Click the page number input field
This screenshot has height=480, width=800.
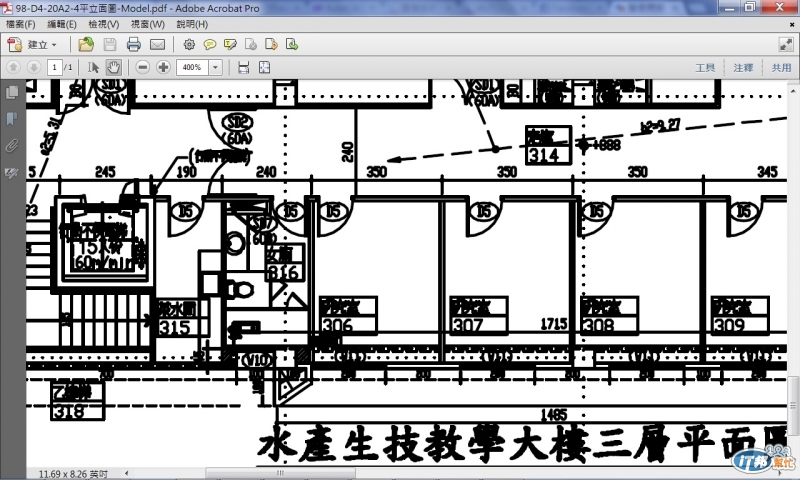[55, 67]
